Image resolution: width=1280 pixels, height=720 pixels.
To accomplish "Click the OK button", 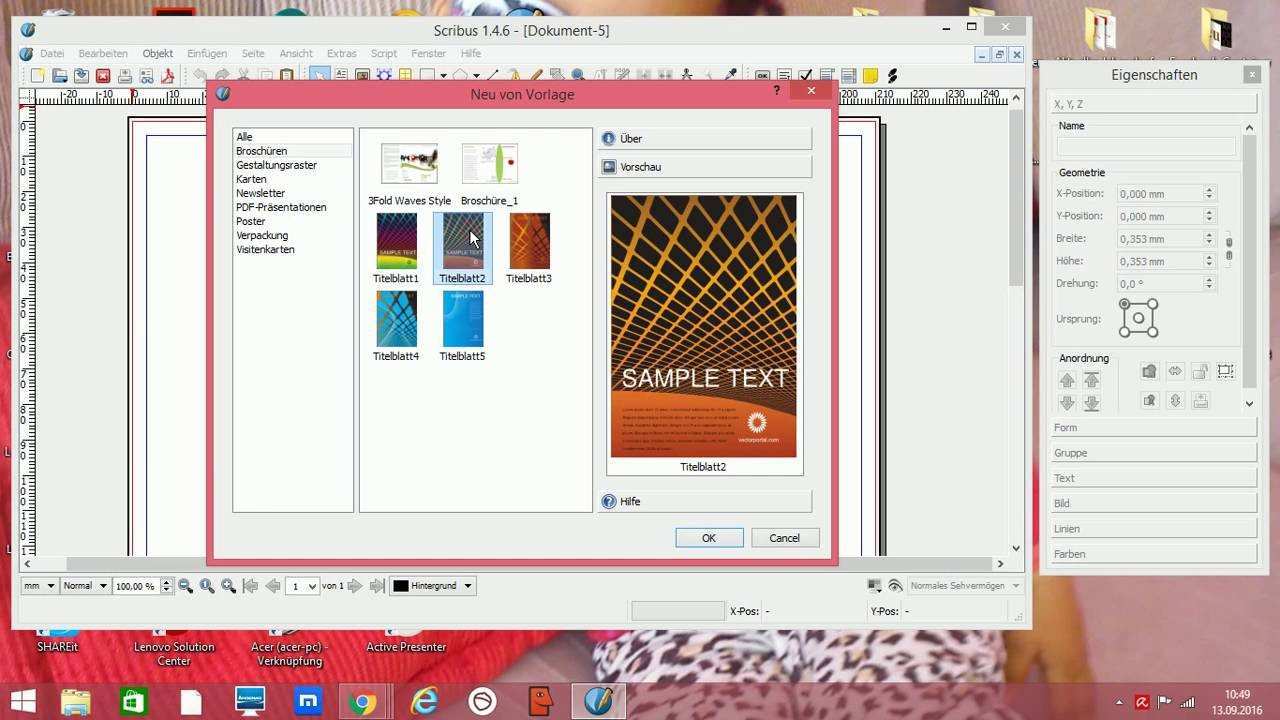I will click(708, 538).
